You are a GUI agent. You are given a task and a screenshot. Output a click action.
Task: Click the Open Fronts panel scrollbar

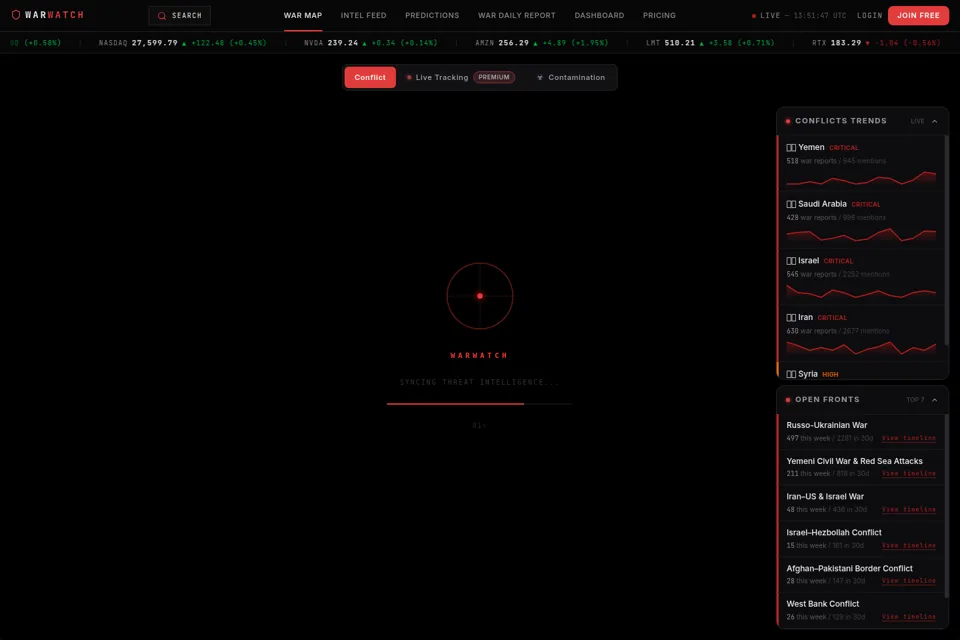click(x=947, y=505)
